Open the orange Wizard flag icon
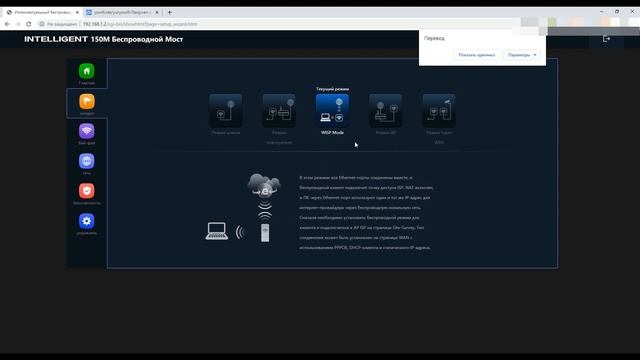 point(87,101)
